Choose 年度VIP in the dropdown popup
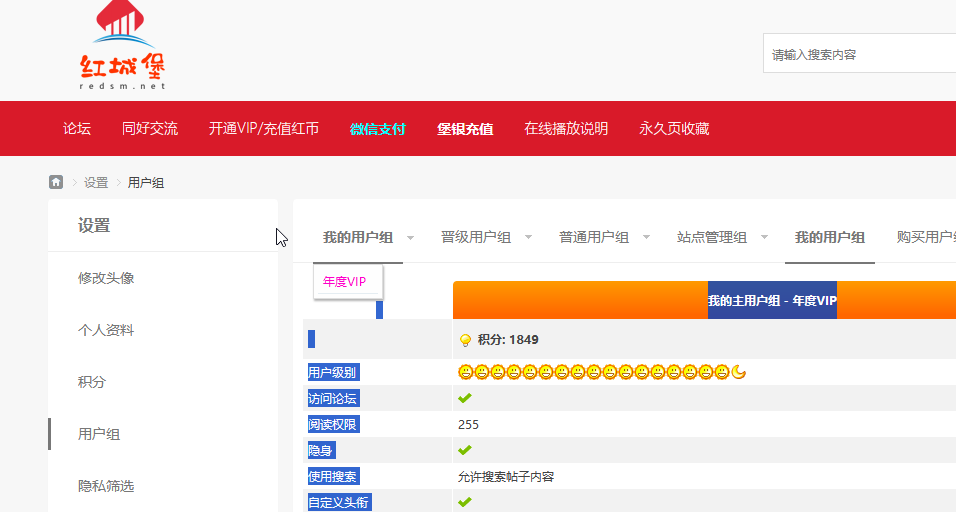956x512 pixels. 344,282
